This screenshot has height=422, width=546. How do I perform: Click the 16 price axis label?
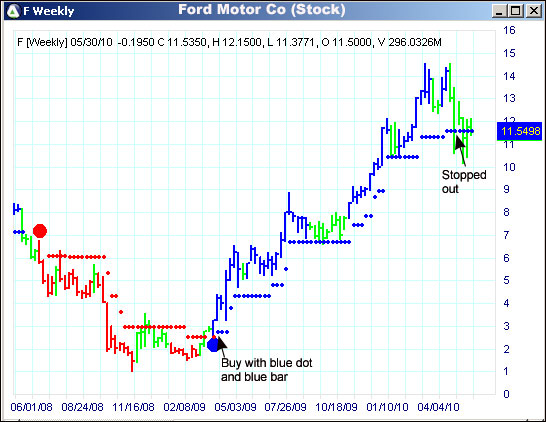pyautogui.click(x=509, y=30)
